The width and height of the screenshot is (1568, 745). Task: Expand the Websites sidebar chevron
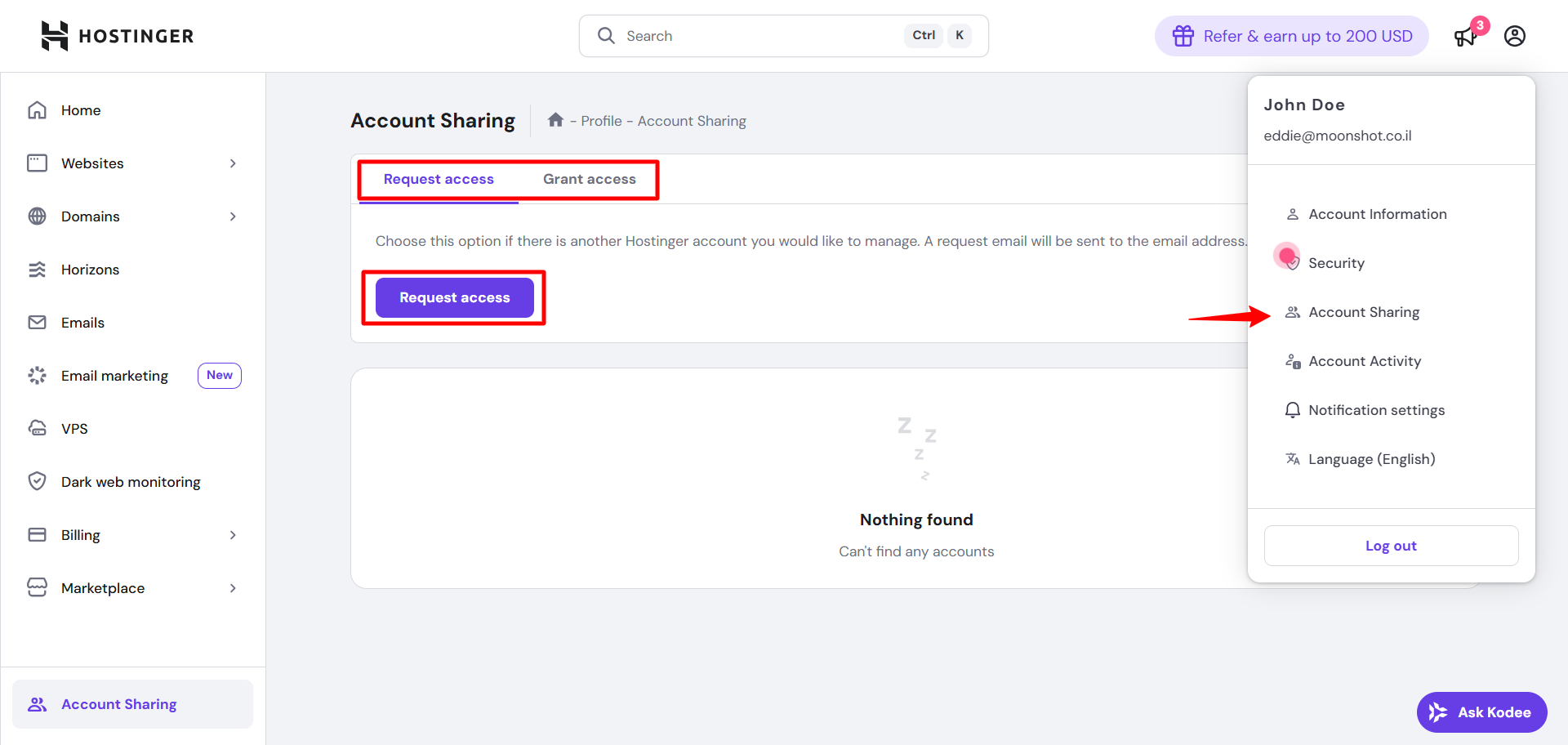pyautogui.click(x=234, y=163)
